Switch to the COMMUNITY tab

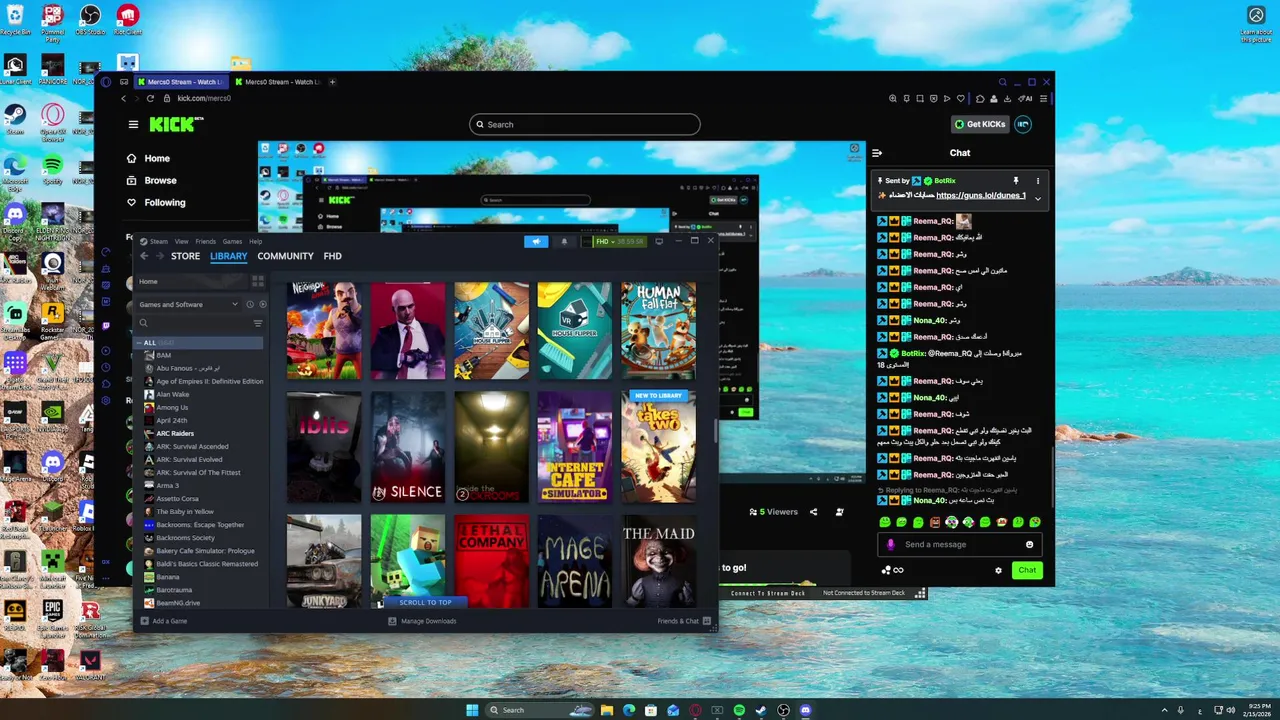(x=285, y=256)
